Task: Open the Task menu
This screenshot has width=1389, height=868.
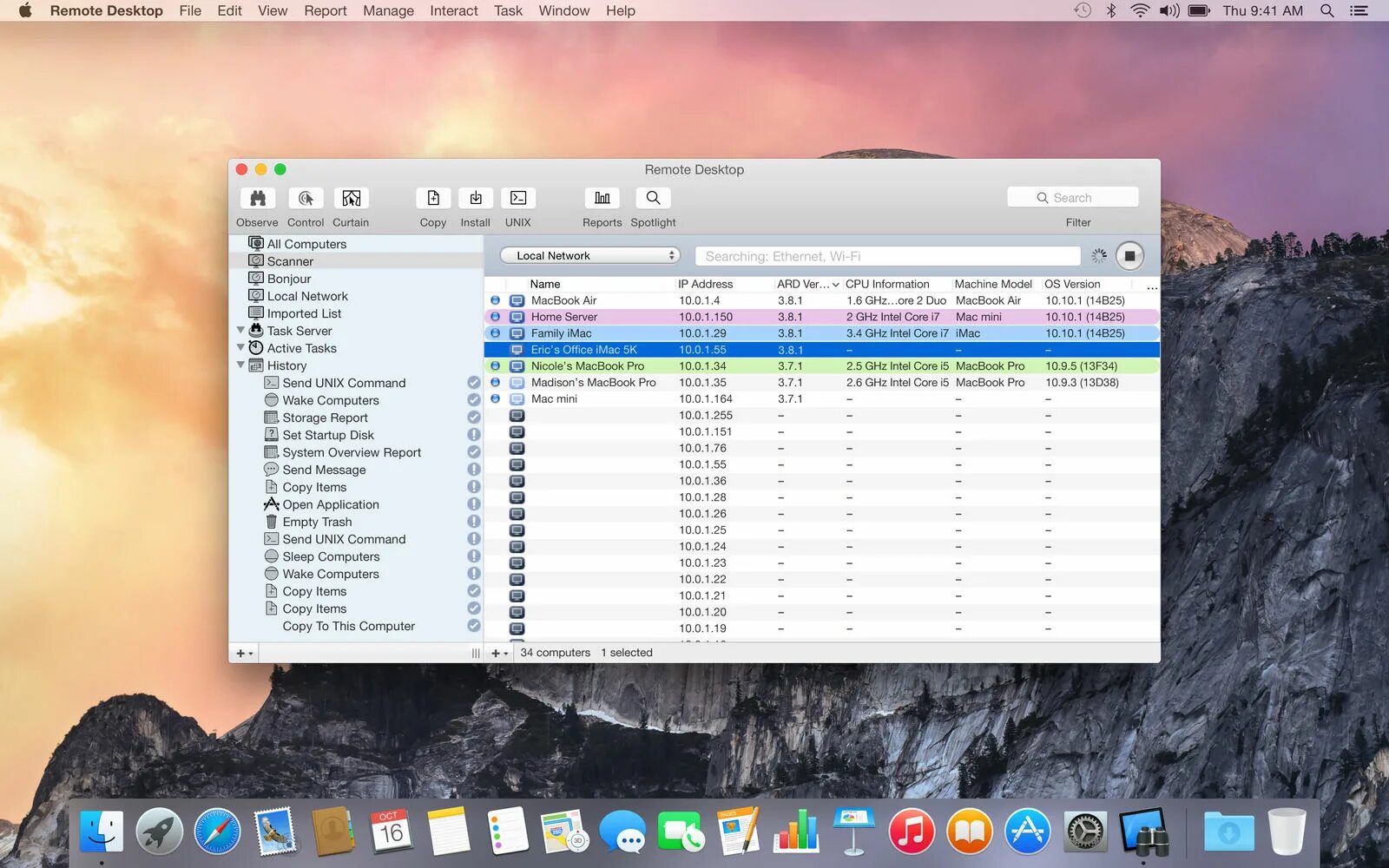Action: pos(508,10)
